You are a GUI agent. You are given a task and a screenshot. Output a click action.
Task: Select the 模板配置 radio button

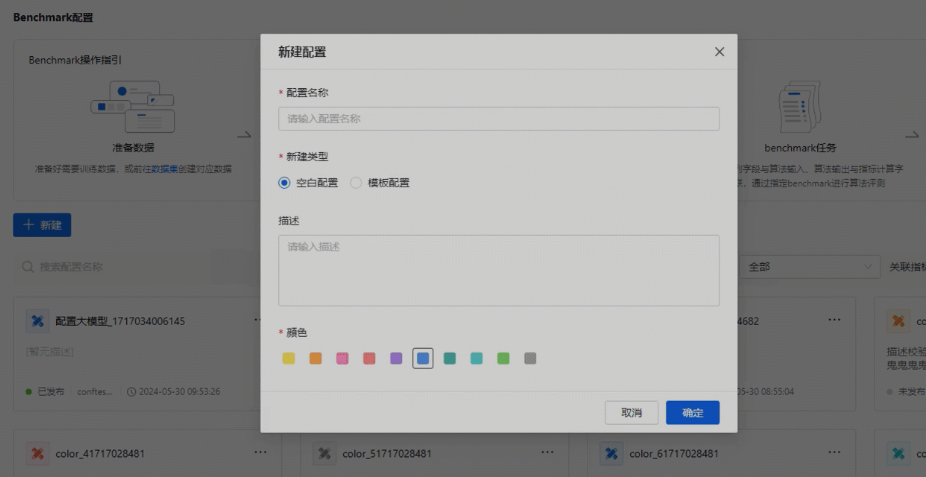pyautogui.click(x=356, y=183)
